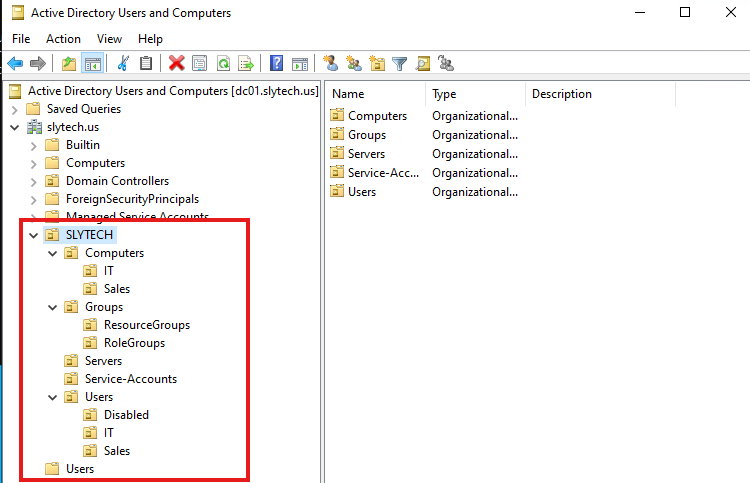750x483 pixels.
Task: Open the Action menu
Action: coord(63,39)
